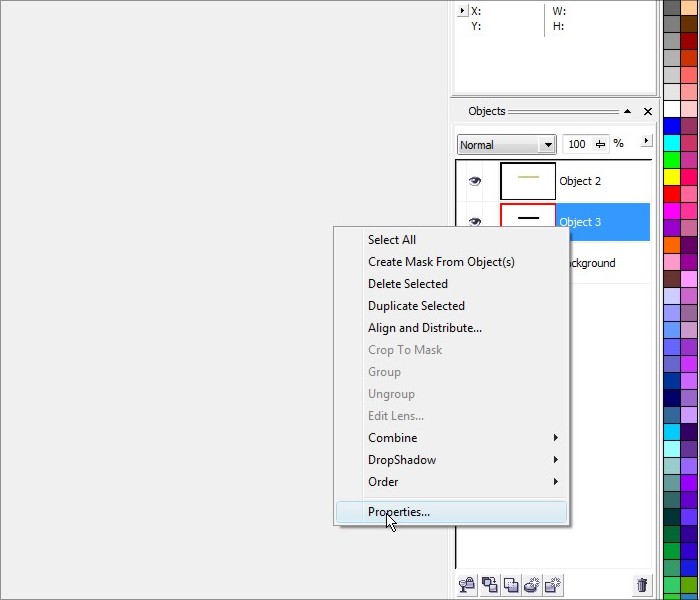700x600 pixels.
Task: Click the trash can delete icon
Action: click(642, 585)
